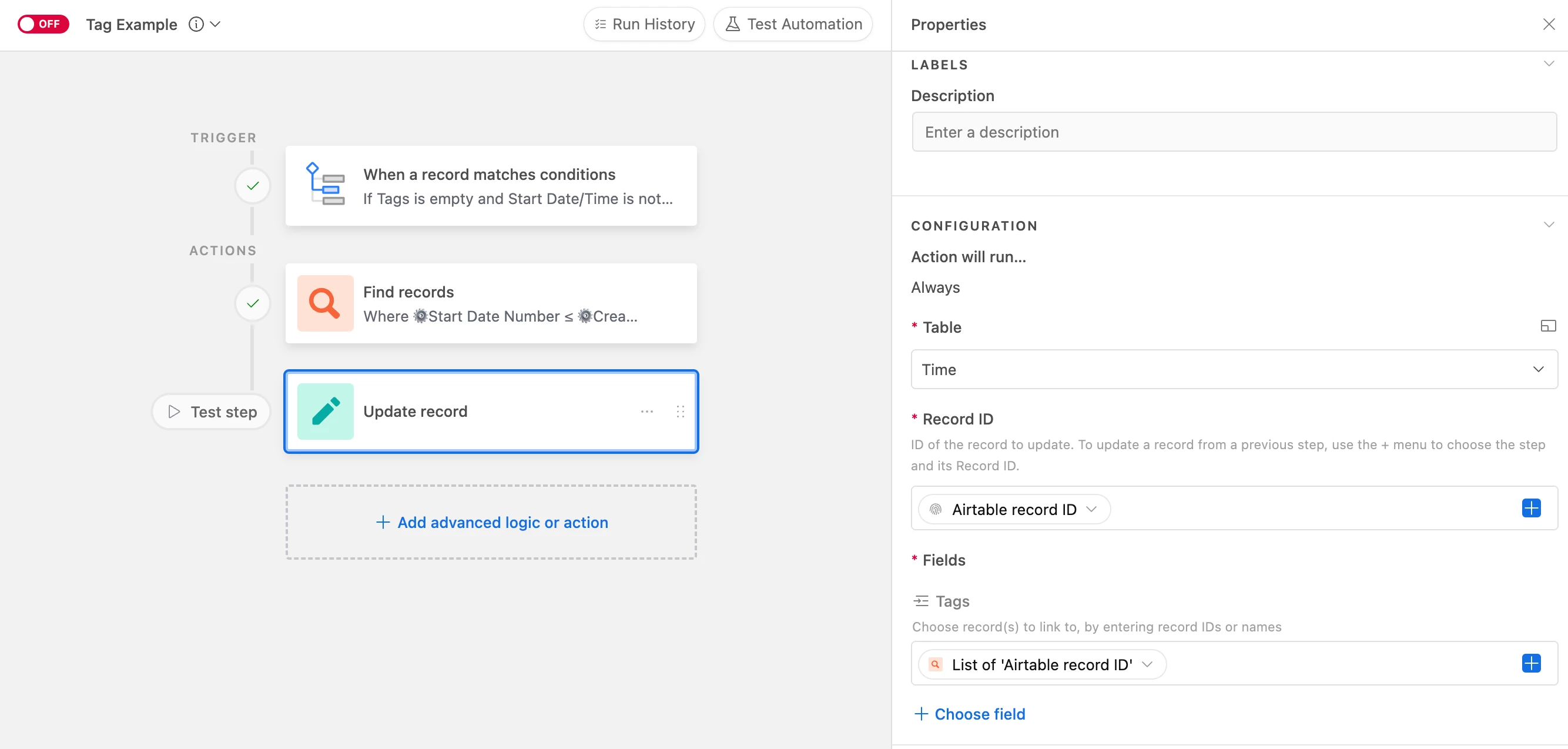Open the Tag Example name dropdown chevron
Image resolution: width=1568 pixels, height=749 pixels.
(x=216, y=24)
